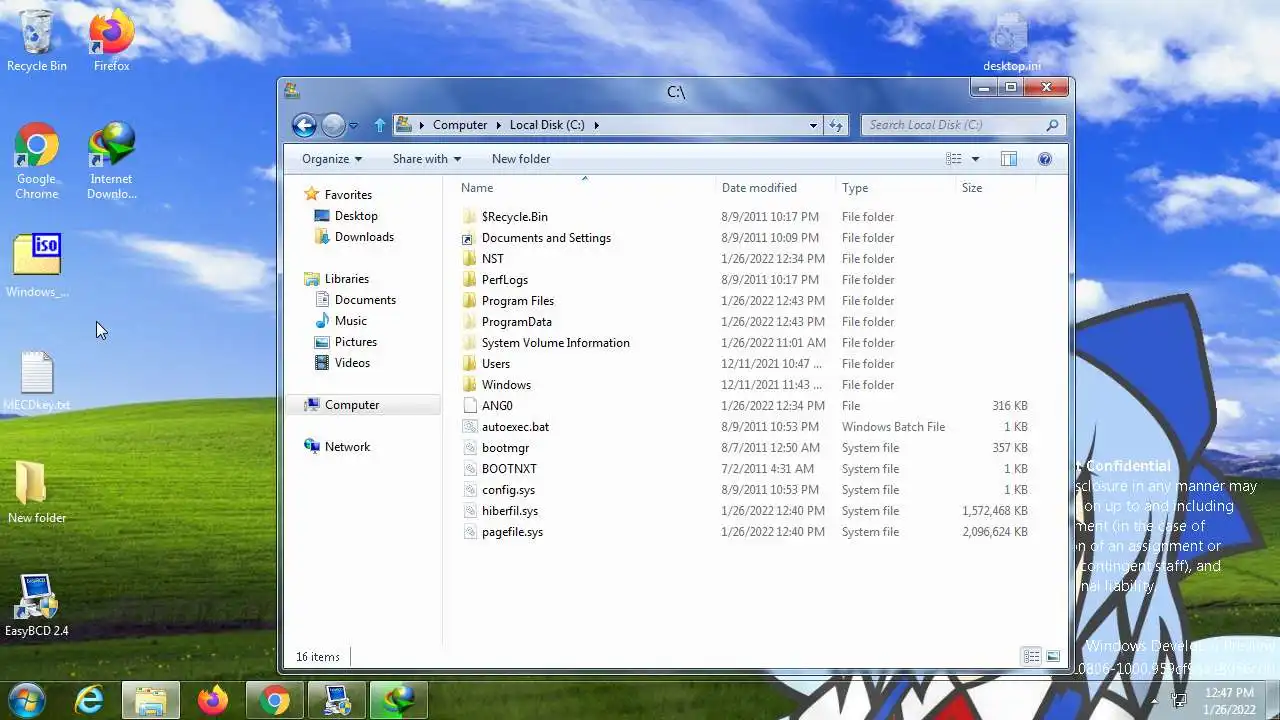
Task: Click the Forward navigation arrow in Explorer
Action: [x=333, y=125]
